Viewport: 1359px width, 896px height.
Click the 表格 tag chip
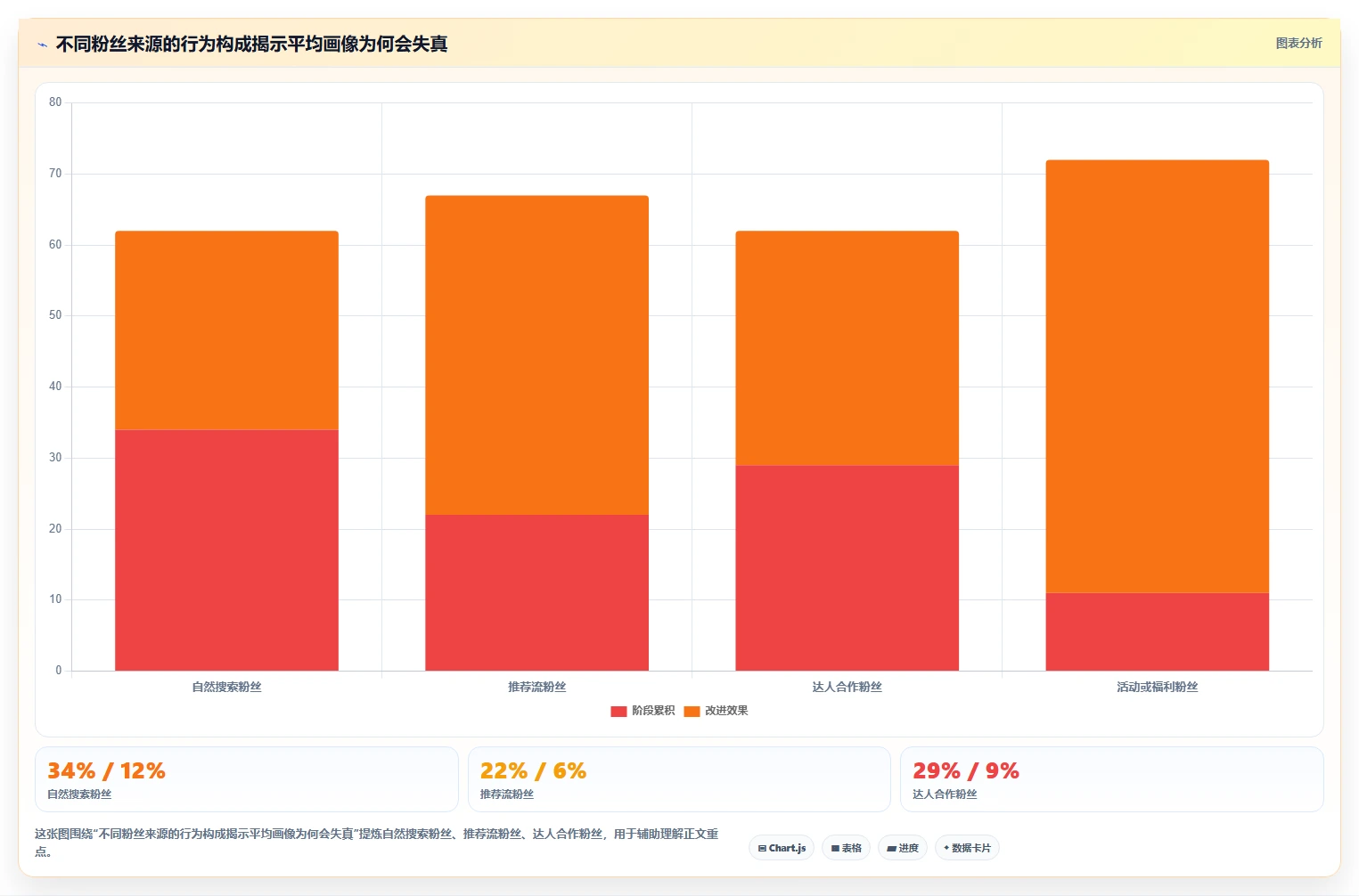847,848
